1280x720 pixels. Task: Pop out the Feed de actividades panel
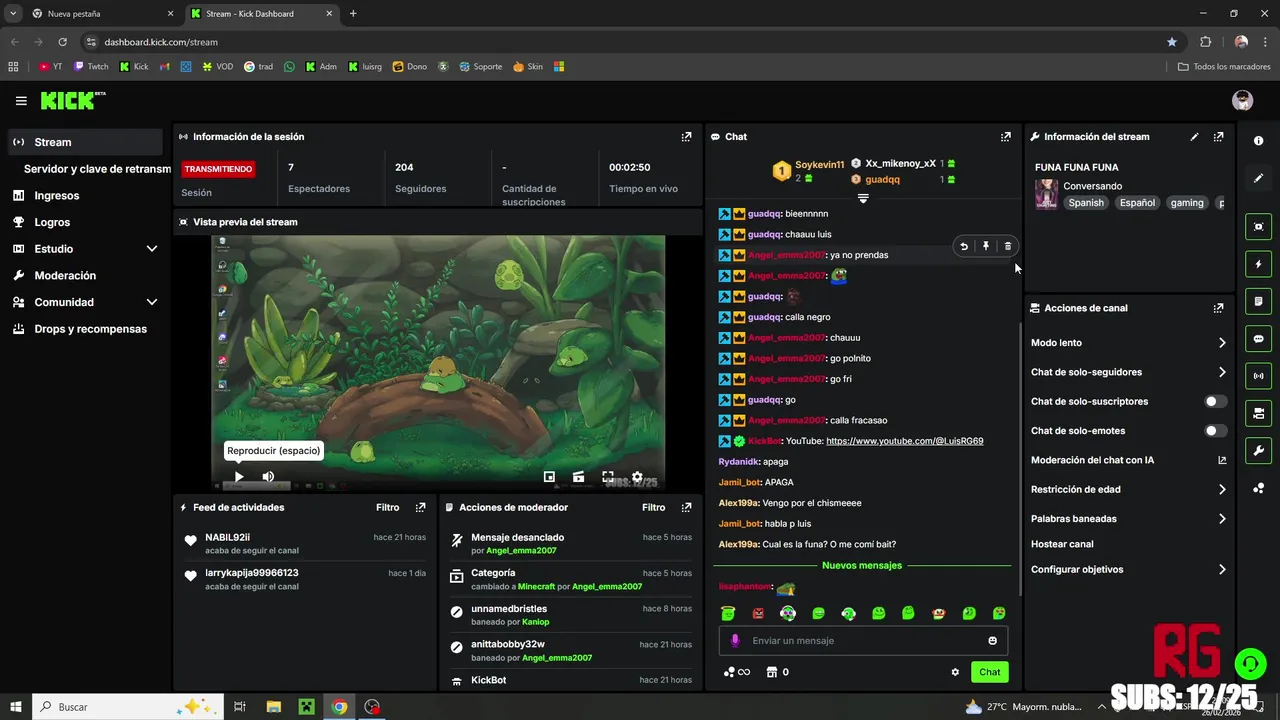pyautogui.click(x=420, y=508)
